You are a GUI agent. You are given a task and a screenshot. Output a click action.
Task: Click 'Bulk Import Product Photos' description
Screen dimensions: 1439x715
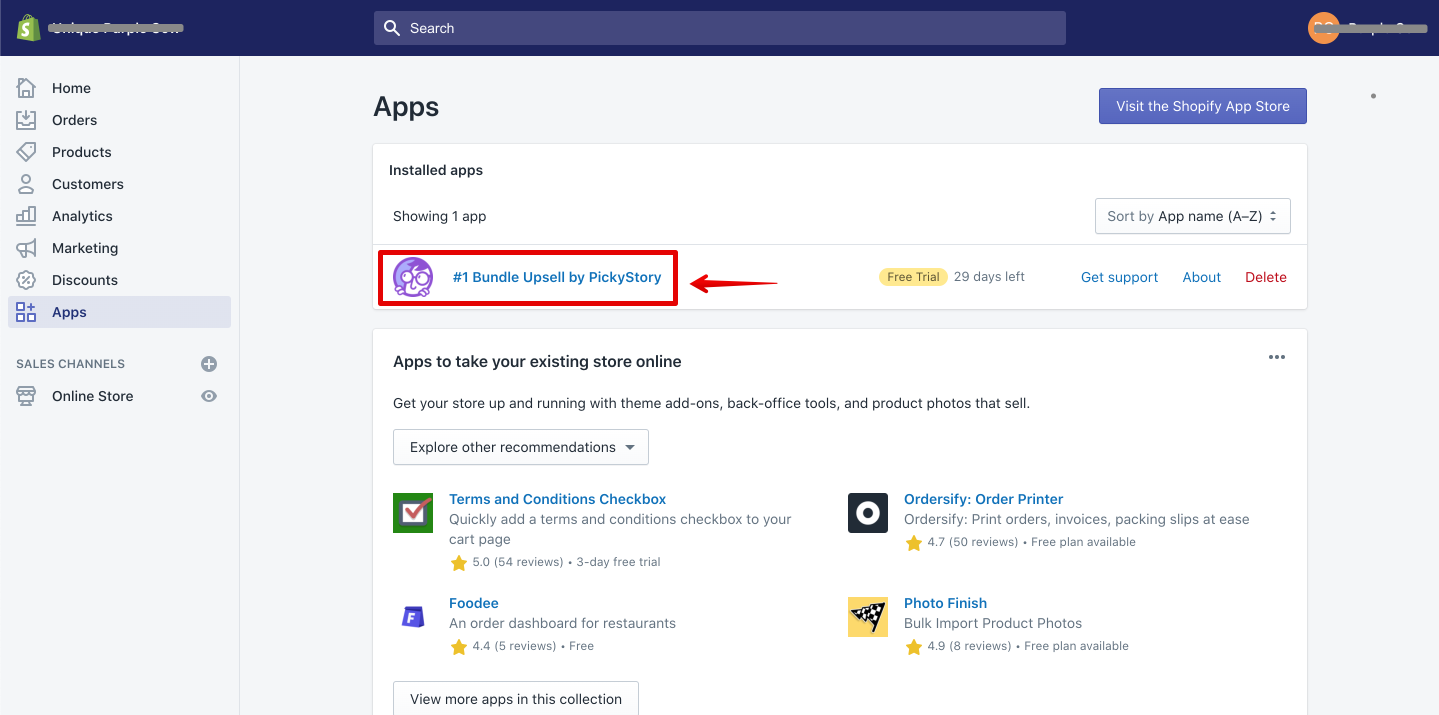993,623
